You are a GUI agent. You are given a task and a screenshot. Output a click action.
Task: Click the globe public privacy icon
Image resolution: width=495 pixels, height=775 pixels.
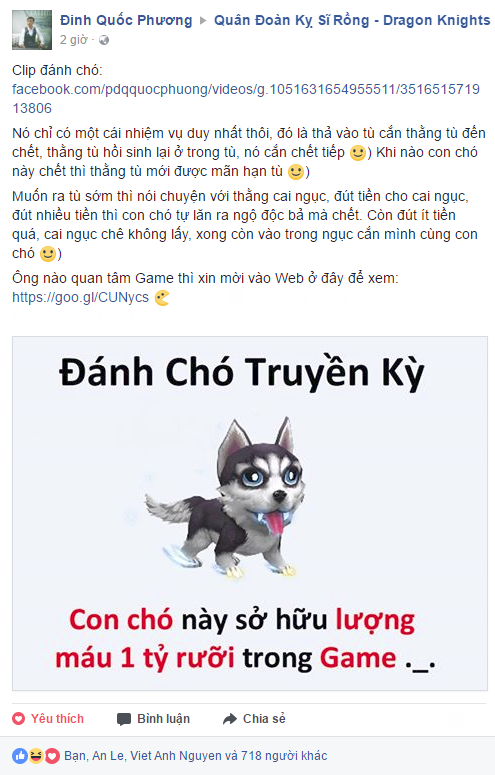tap(104, 40)
